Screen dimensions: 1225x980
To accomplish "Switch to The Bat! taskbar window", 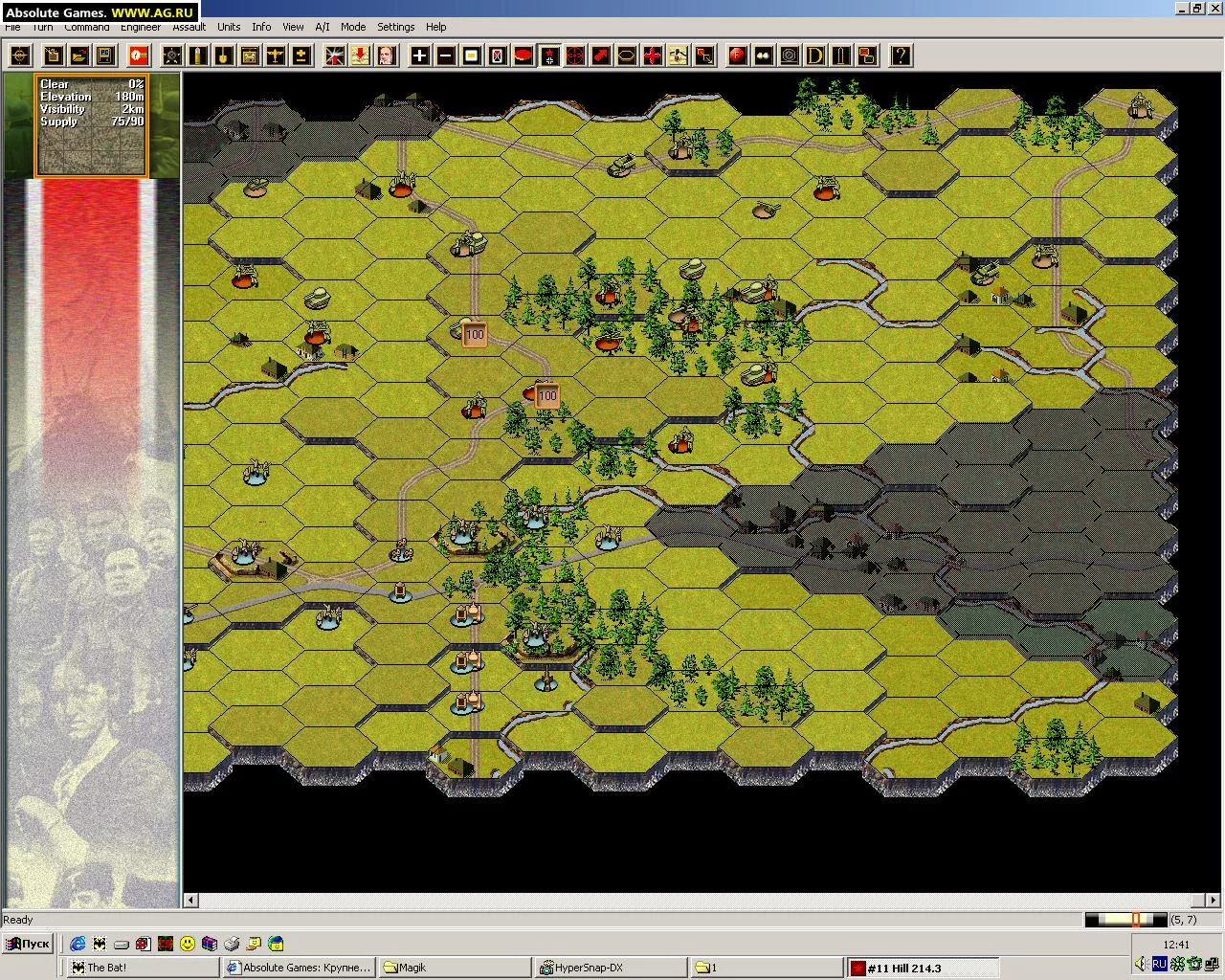I will 143,968.
